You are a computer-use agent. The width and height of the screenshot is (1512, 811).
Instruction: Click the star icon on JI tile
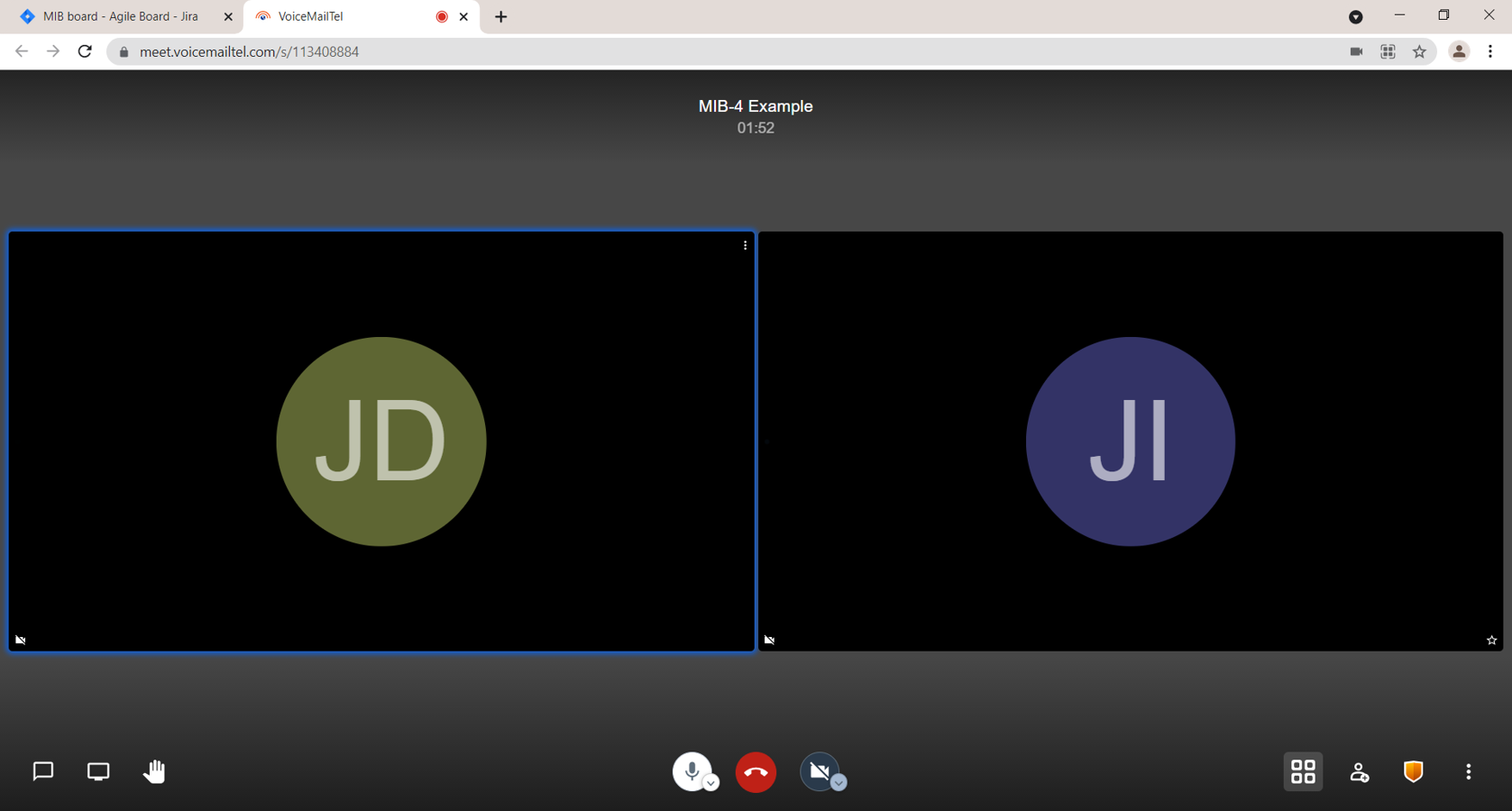click(1491, 641)
